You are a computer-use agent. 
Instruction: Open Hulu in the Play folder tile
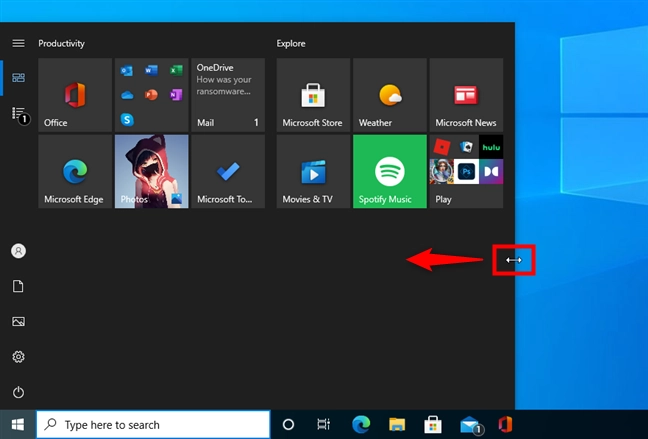click(x=491, y=147)
